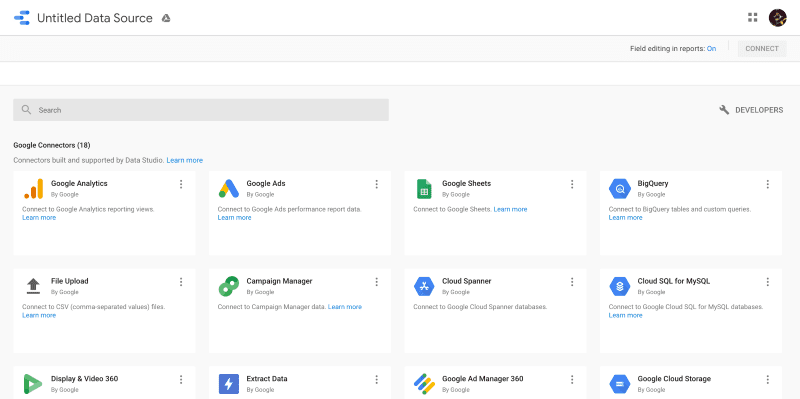Open more options for Extract Data
This screenshot has width=800, height=399.
click(x=377, y=379)
